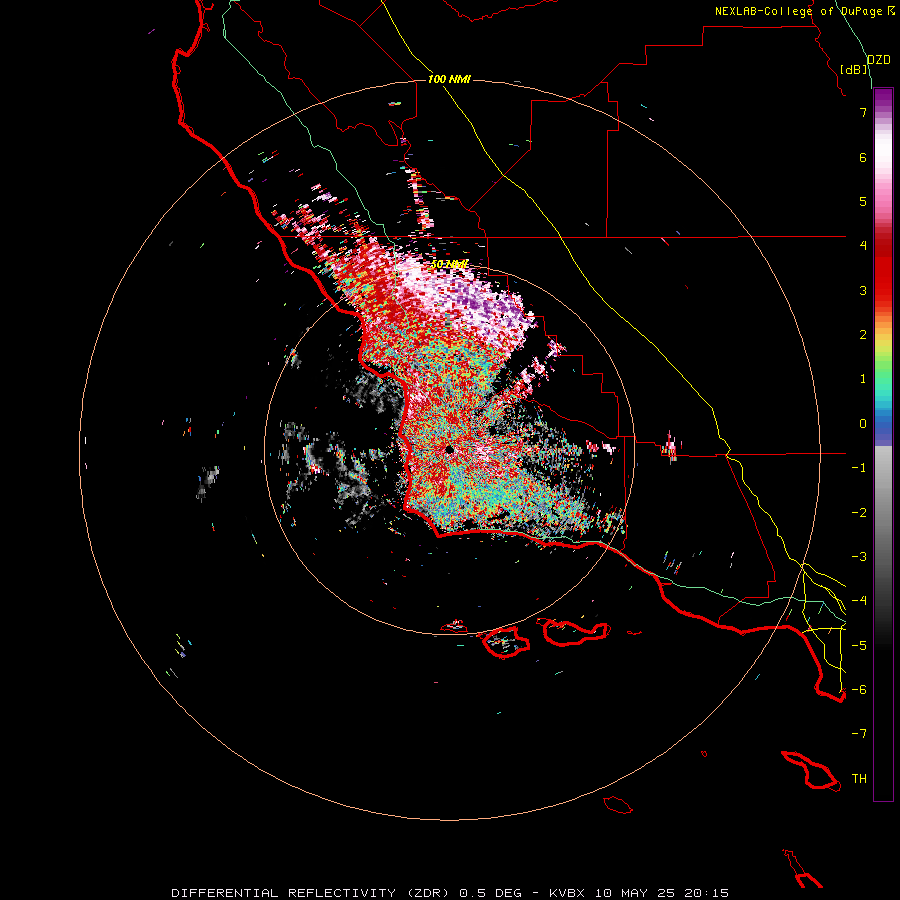
Task: Click the 'DIFFERENTIAL REFLECTIVITY (ZDR)' caption text
Action: pyautogui.click(x=312, y=893)
